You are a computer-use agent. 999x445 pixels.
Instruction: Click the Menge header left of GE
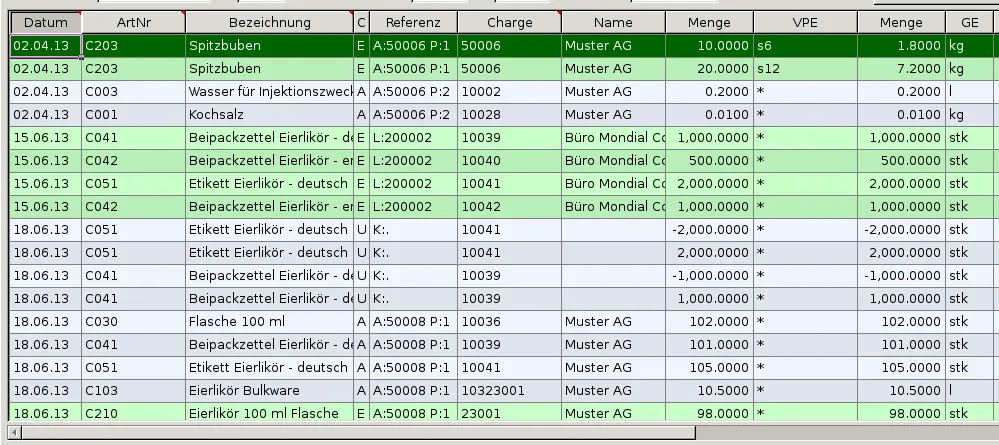click(x=901, y=23)
